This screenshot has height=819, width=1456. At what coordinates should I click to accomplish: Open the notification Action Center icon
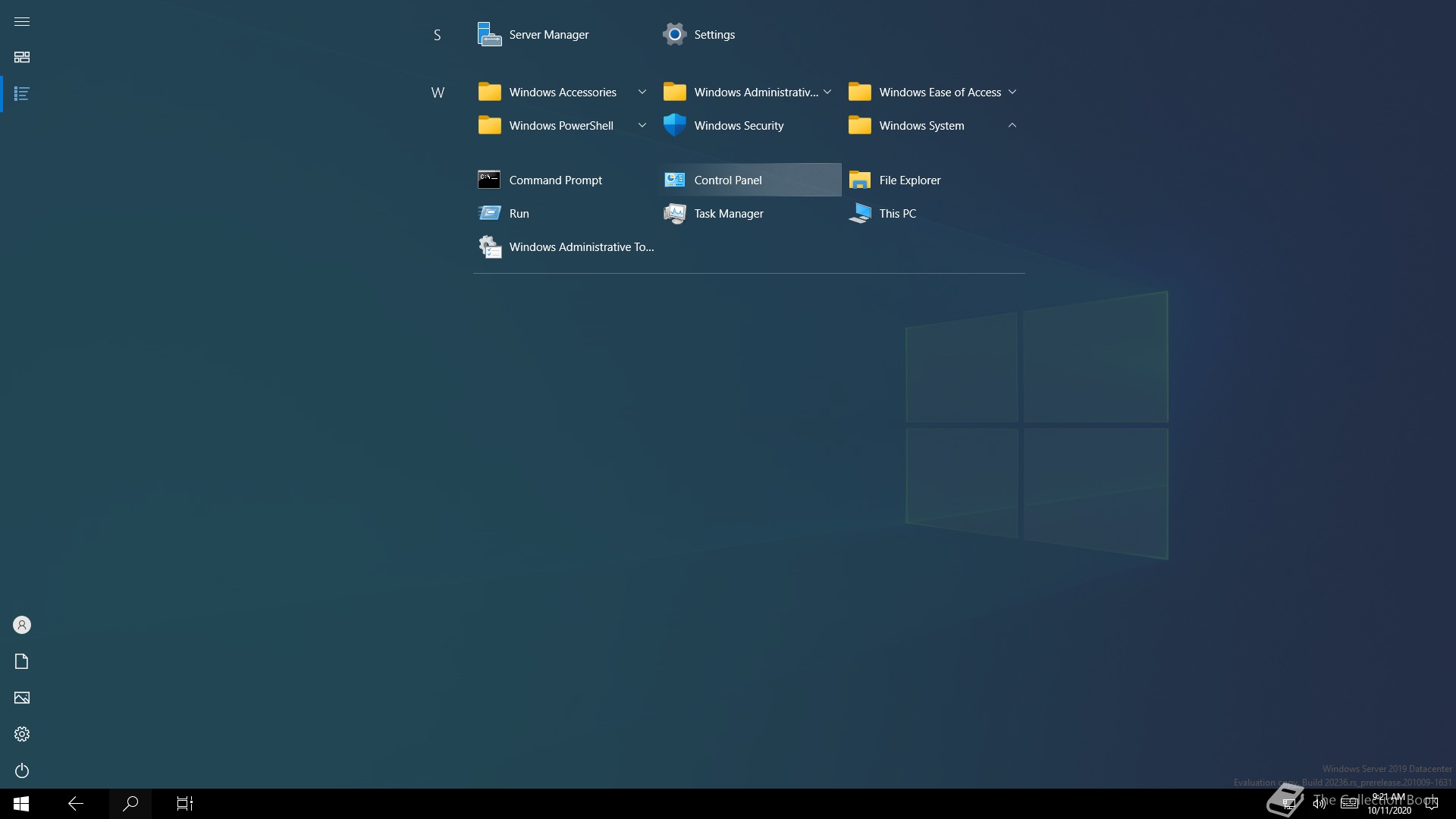pyautogui.click(x=1432, y=804)
